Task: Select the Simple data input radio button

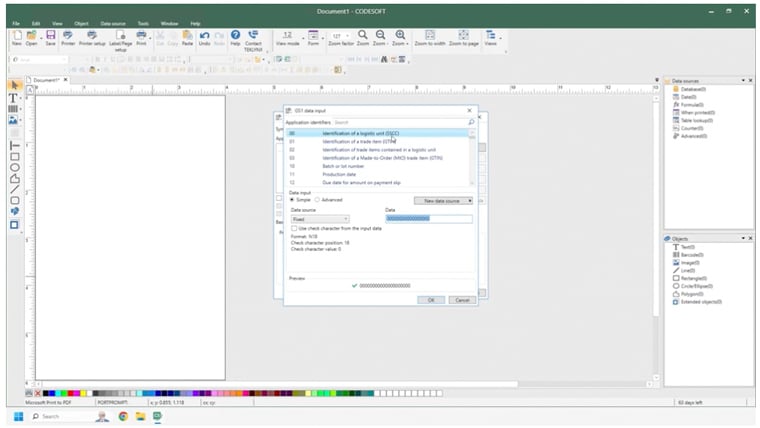Action: click(292, 199)
